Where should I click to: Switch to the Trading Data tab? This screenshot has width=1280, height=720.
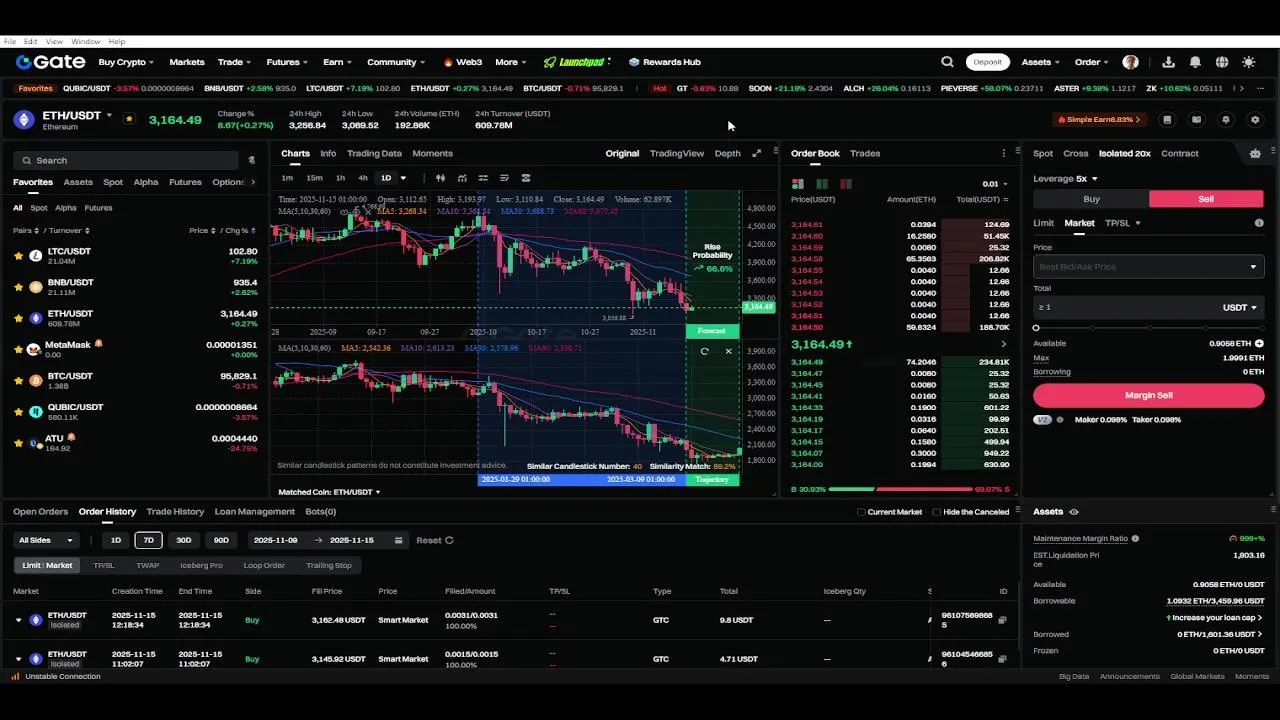374,153
